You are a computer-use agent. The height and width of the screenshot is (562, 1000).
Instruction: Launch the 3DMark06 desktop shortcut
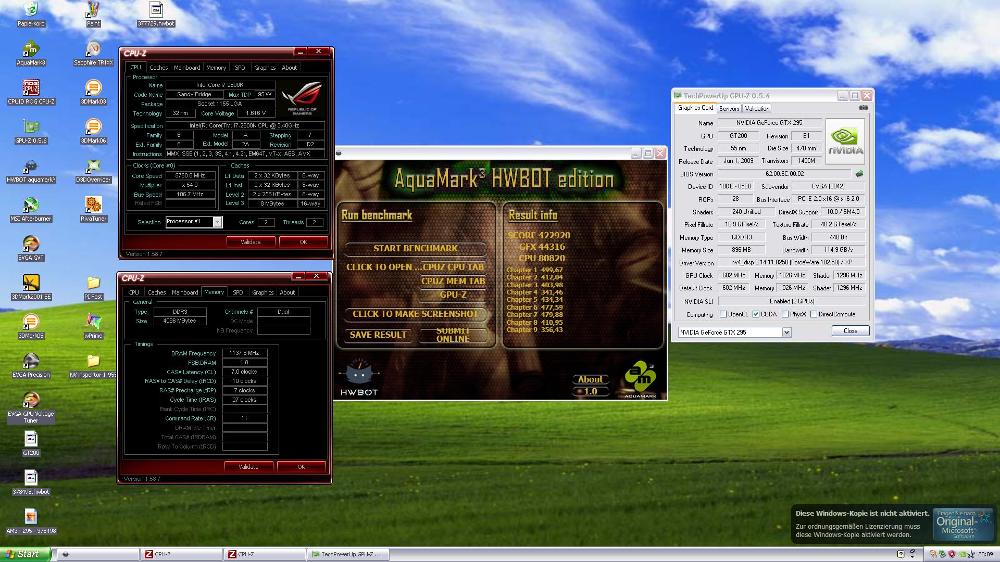[93, 130]
